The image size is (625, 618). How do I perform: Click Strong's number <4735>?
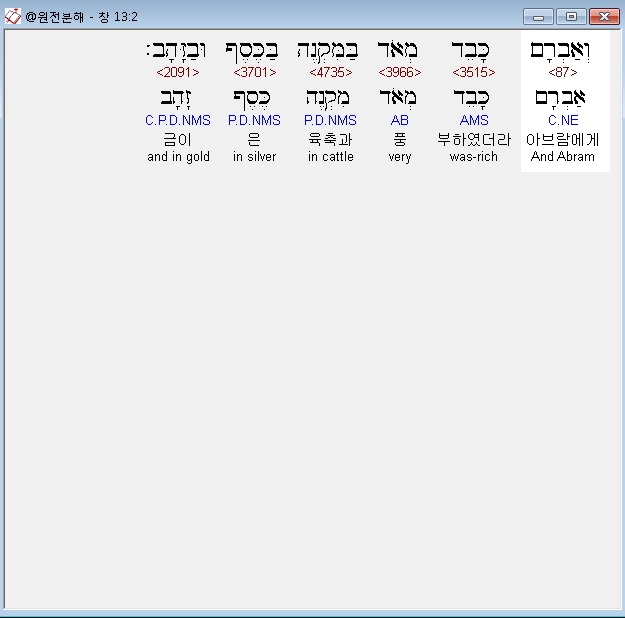click(330, 72)
